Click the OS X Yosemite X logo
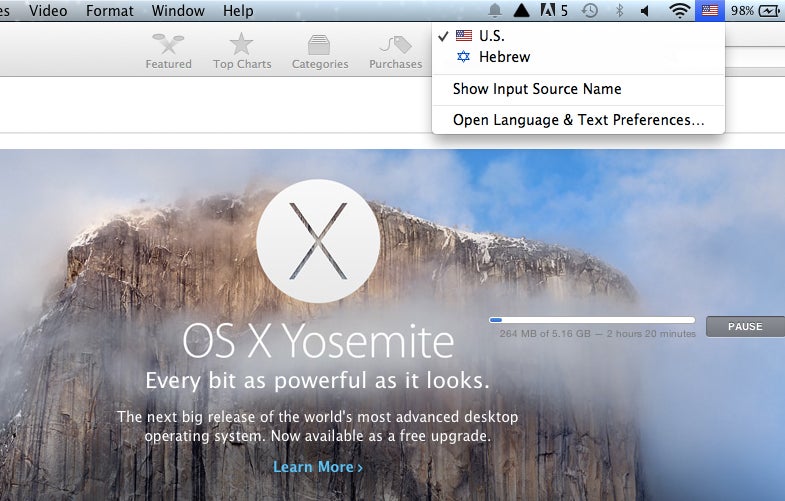This screenshot has width=785, height=501. 318,241
